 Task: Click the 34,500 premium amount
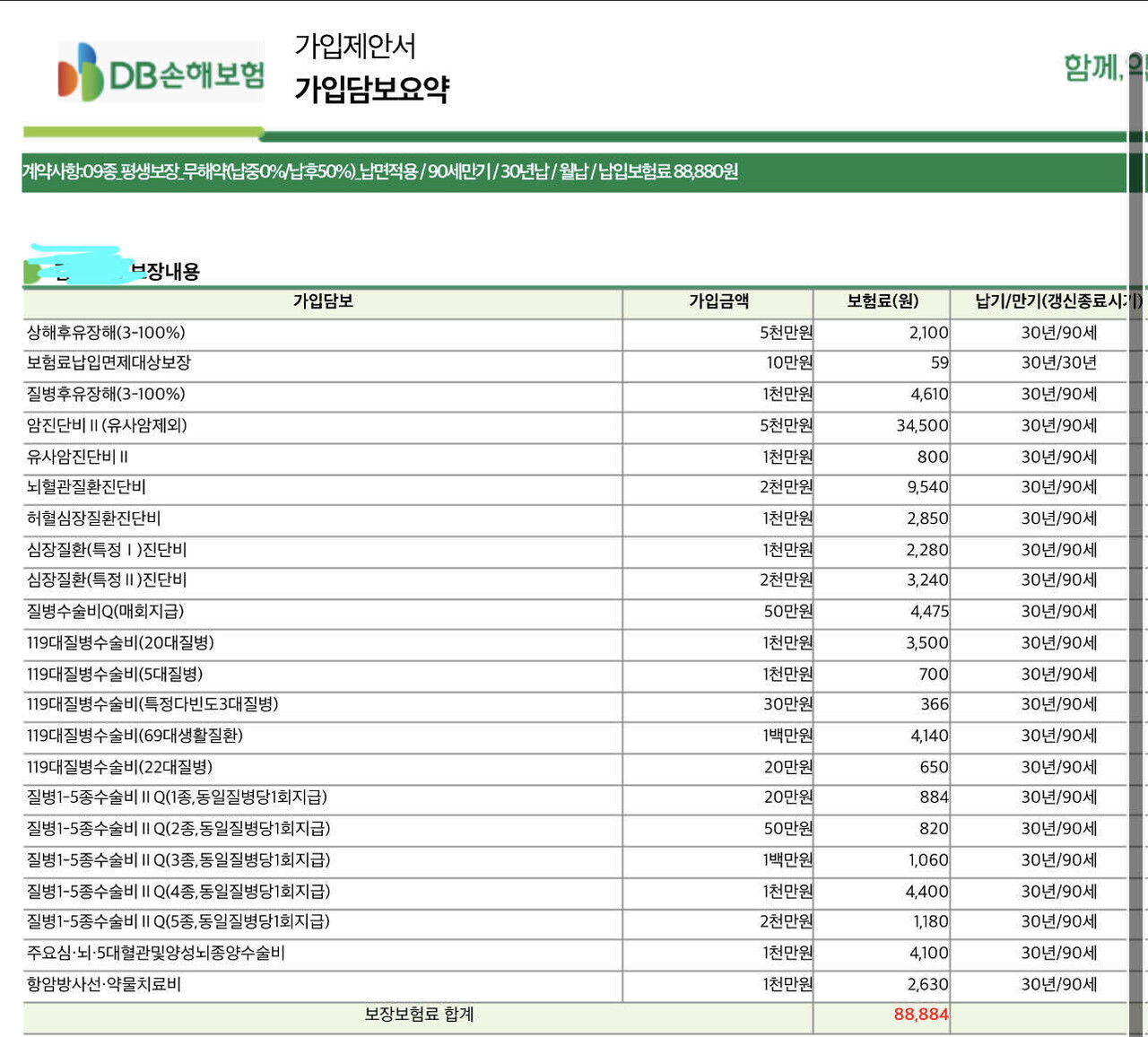pyautogui.click(x=922, y=425)
